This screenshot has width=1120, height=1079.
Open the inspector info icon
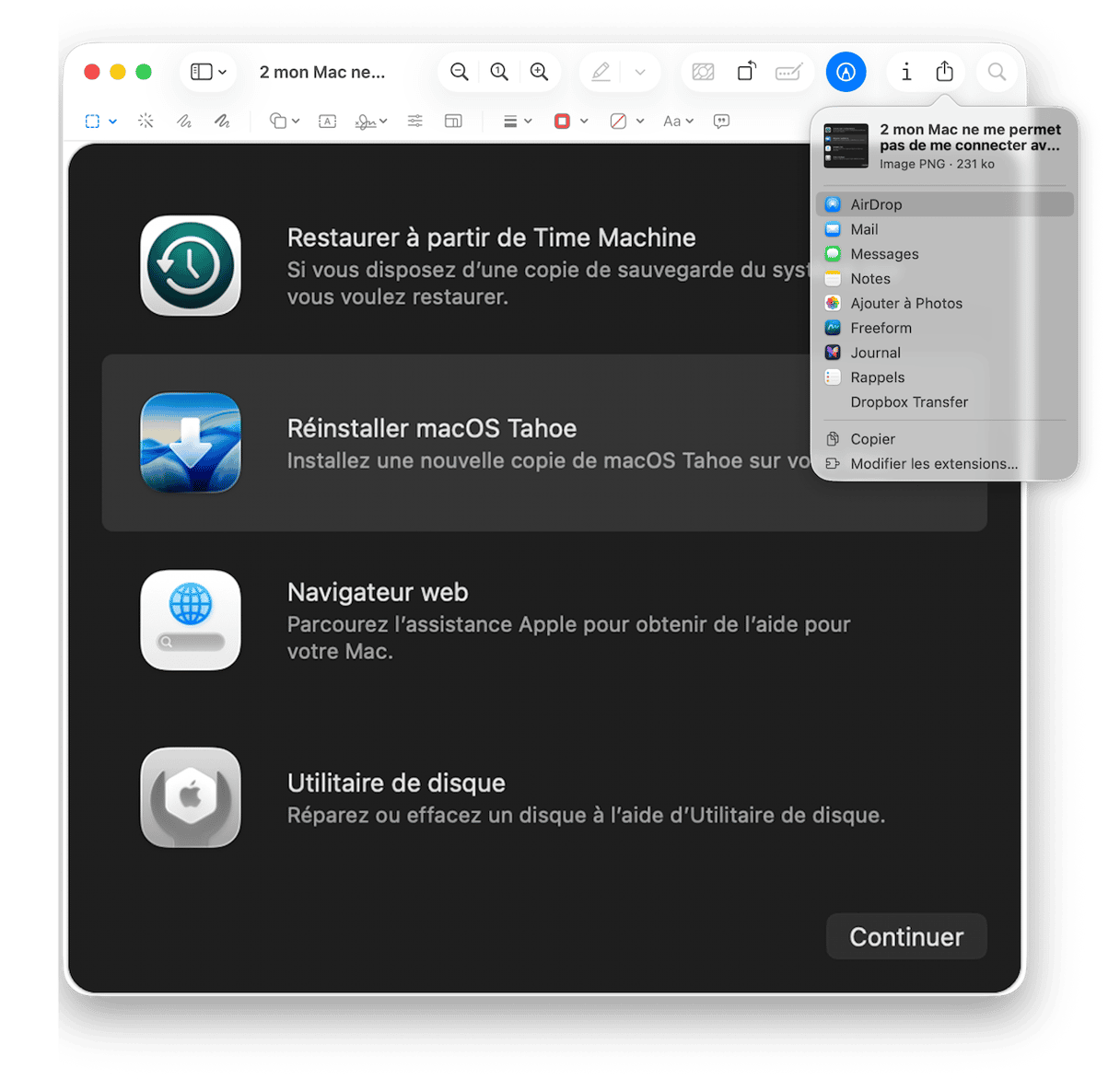[x=906, y=72]
